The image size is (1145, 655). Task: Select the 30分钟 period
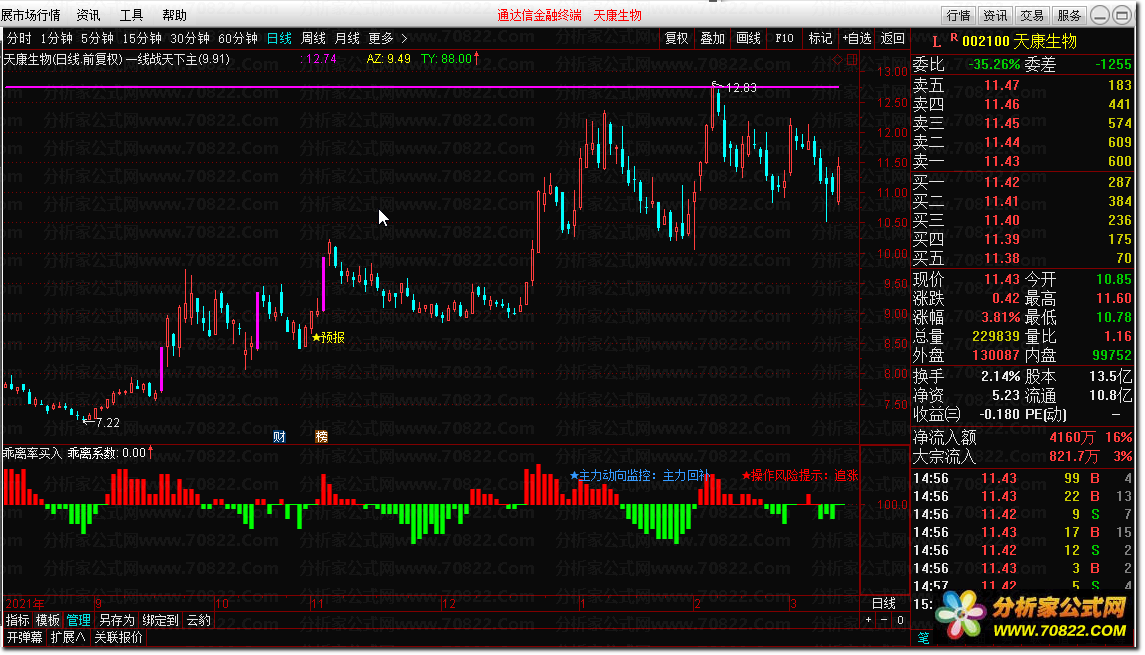click(x=190, y=39)
